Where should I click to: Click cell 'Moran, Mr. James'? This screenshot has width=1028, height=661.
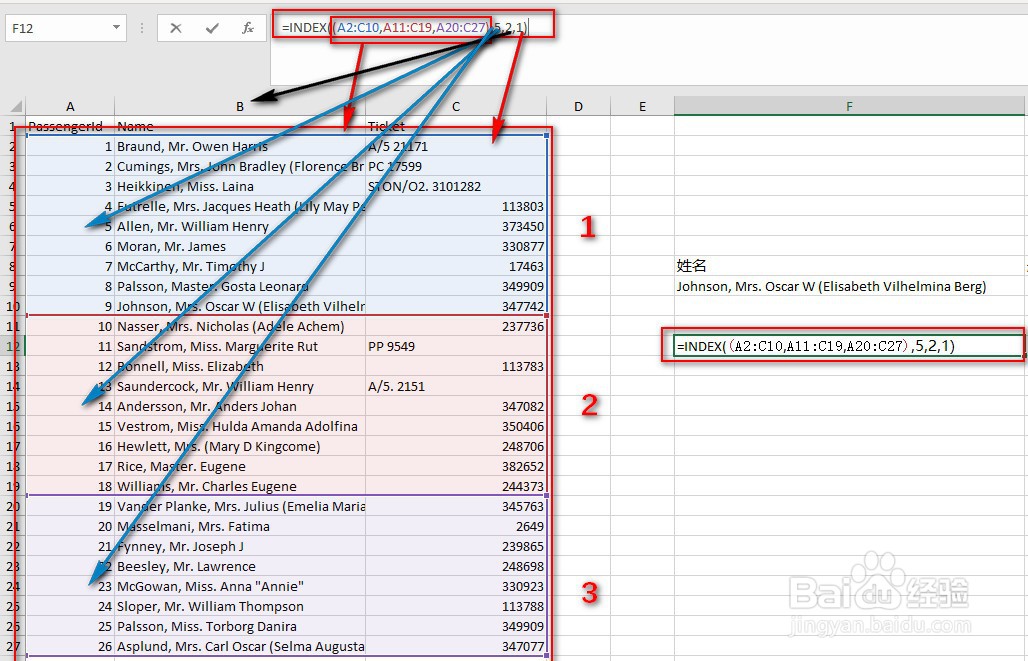pos(240,247)
